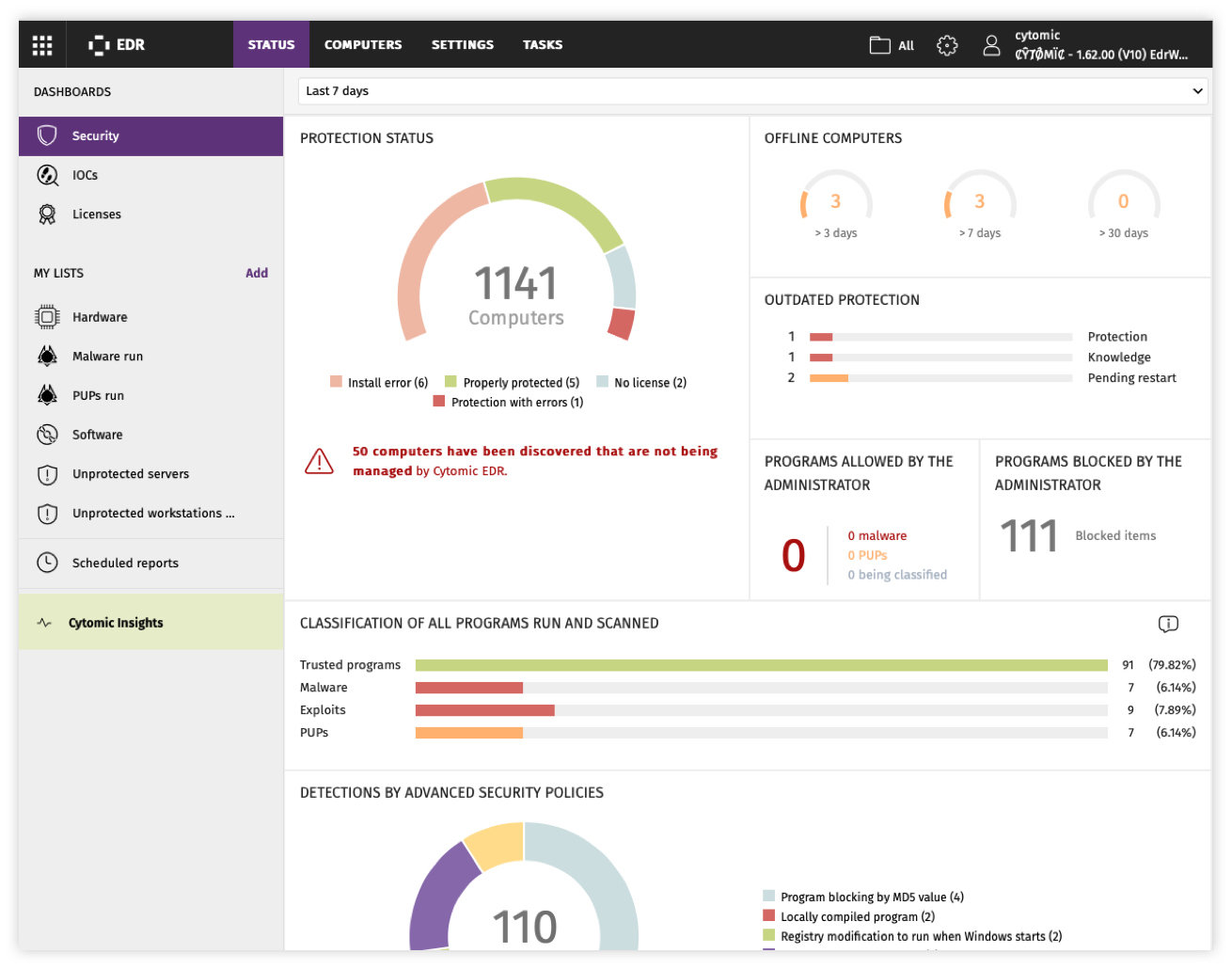Click Add link in My Lists
This screenshot has height=969, width=1232.
tap(257, 273)
